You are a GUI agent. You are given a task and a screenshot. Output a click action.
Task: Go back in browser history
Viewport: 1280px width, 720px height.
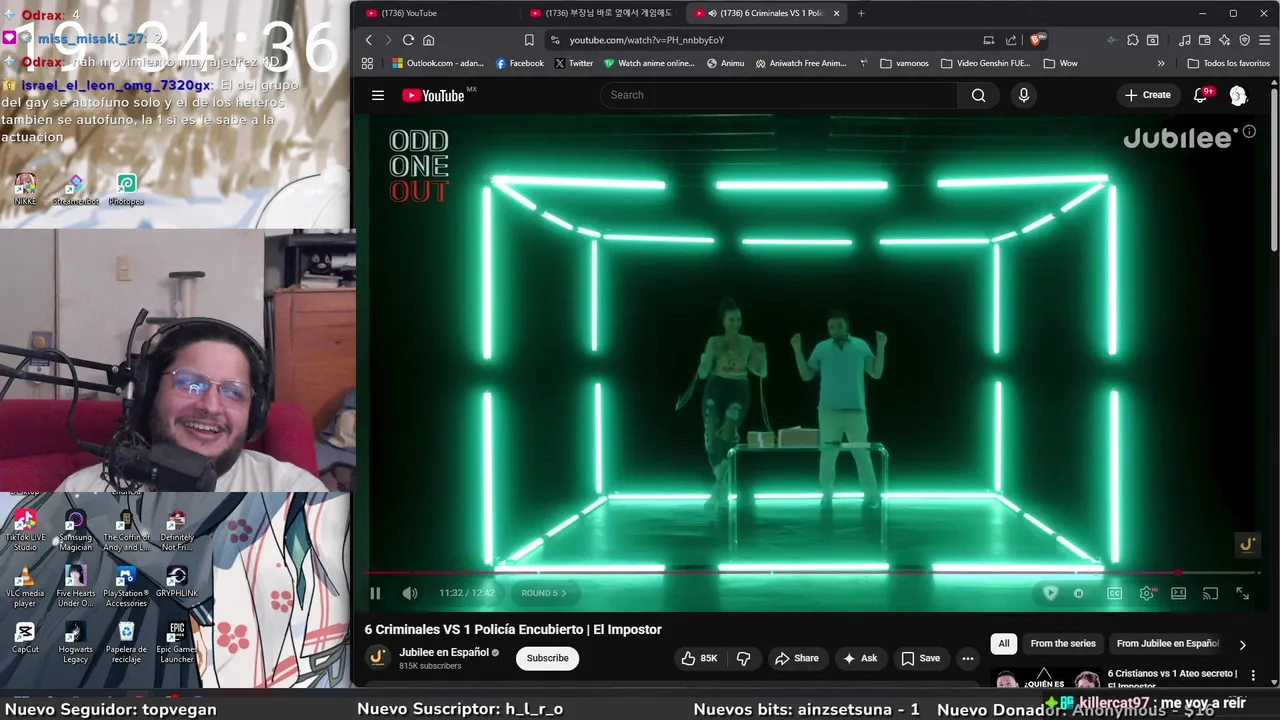(368, 40)
